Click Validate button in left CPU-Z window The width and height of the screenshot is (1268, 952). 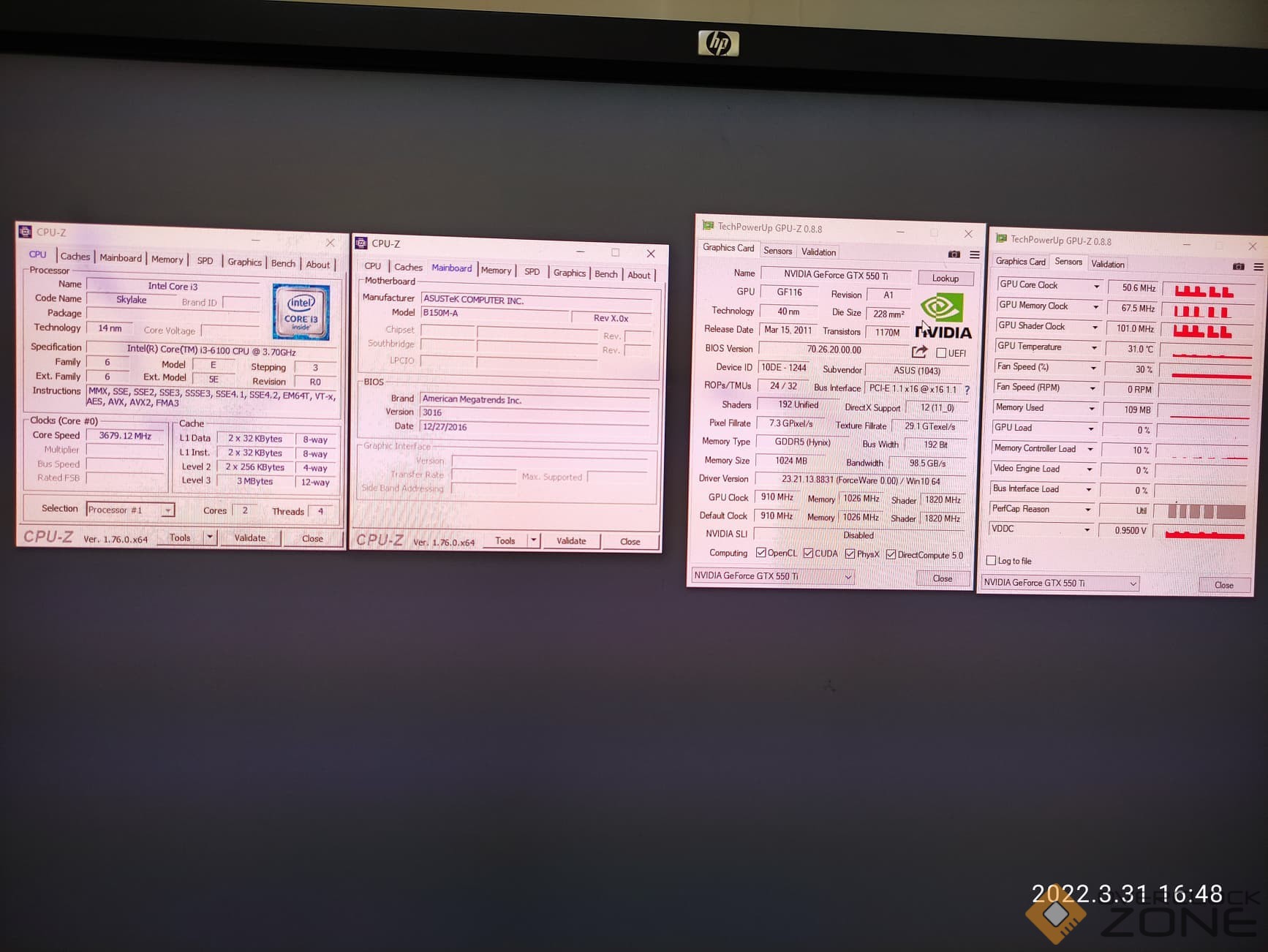[x=250, y=538]
